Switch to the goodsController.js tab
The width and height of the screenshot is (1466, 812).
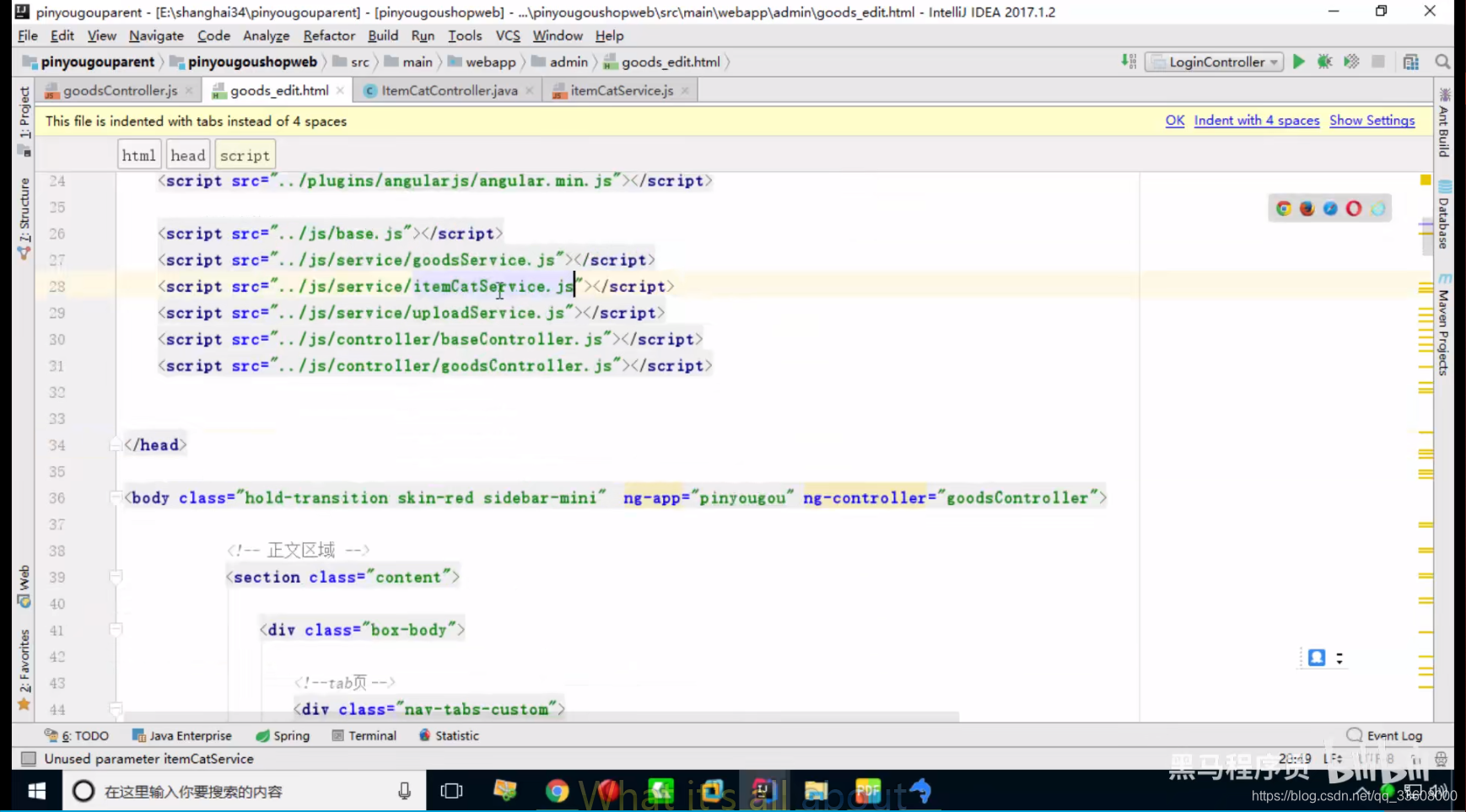(x=120, y=90)
